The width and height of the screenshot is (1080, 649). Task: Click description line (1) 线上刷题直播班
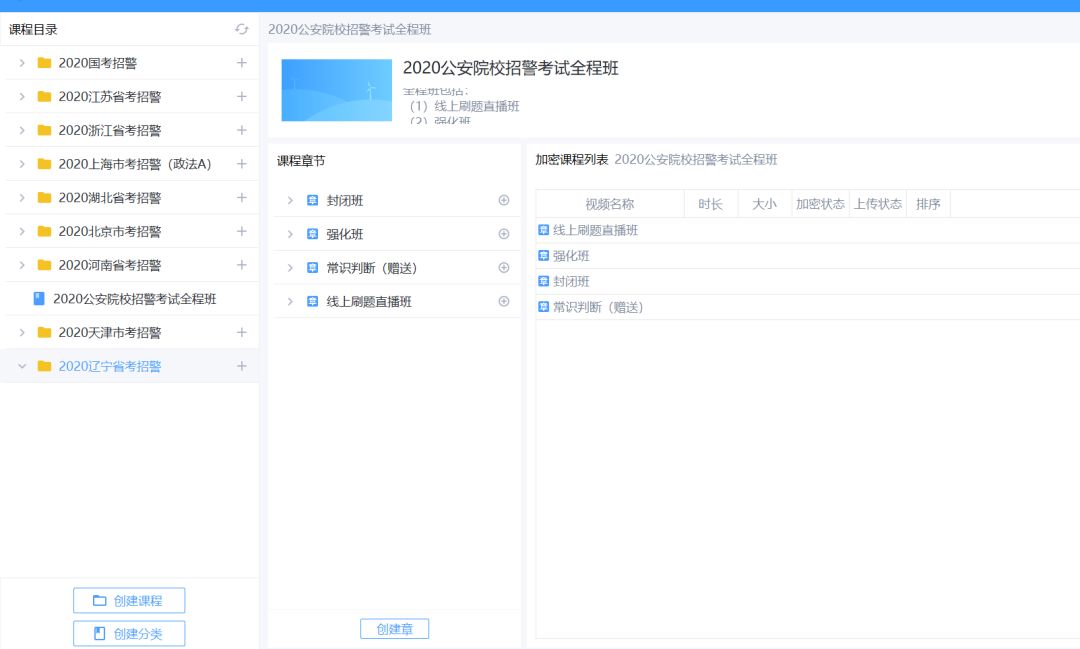(464, 106)
